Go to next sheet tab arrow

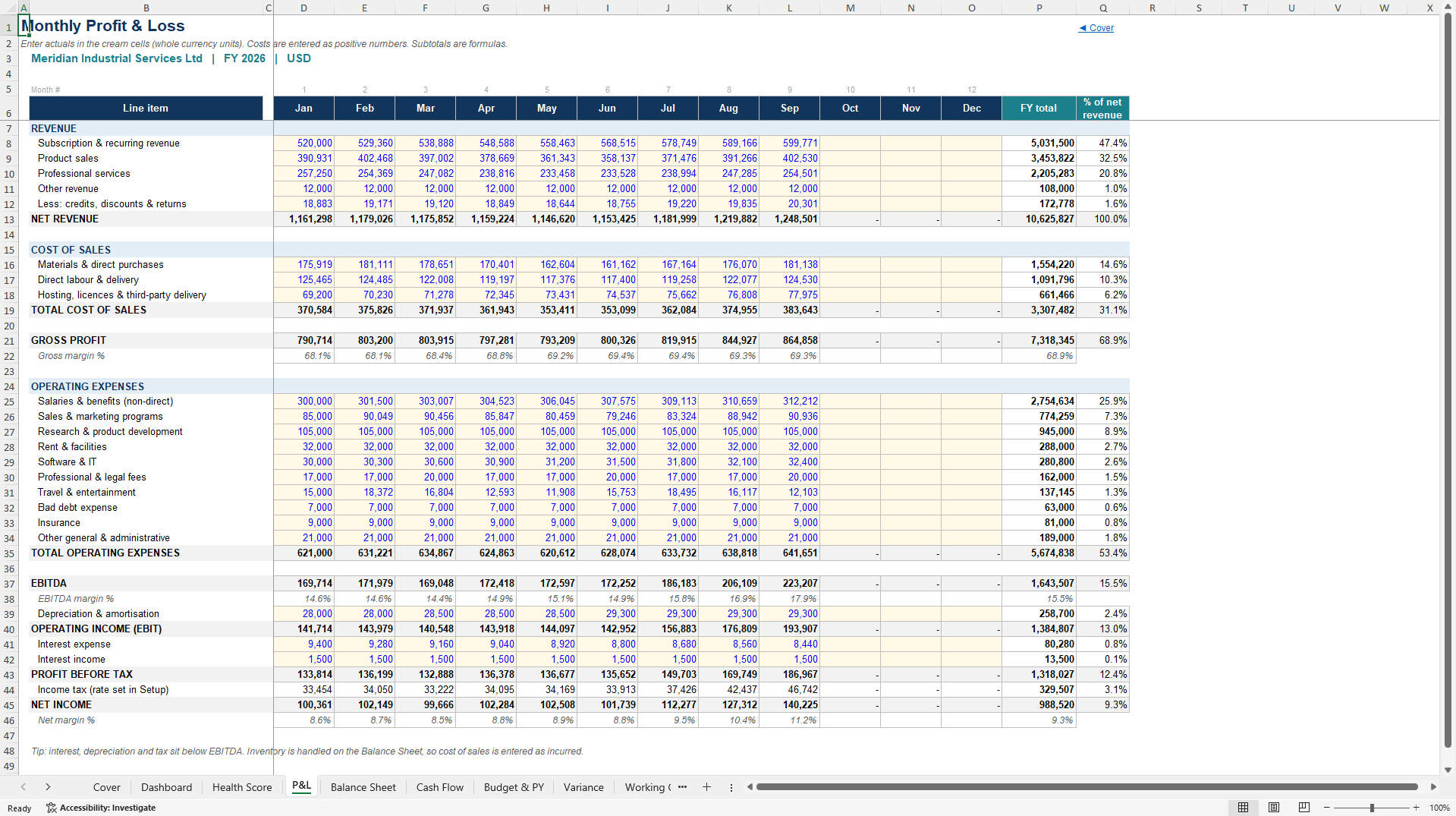tap(48, 787)
